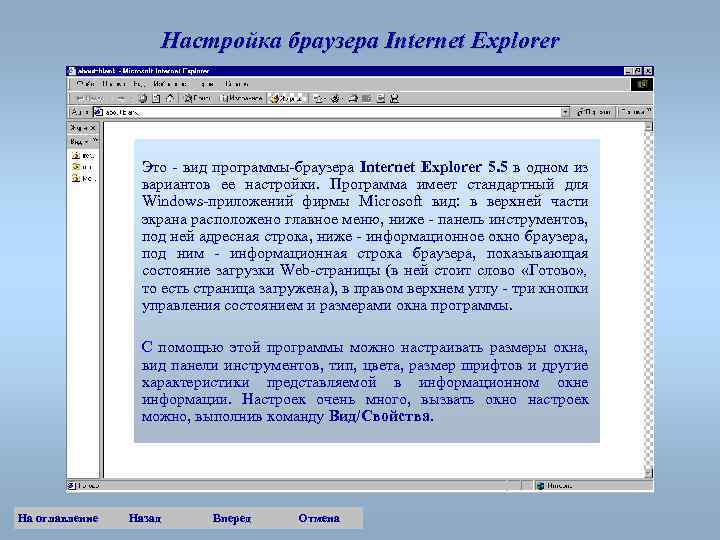Click the scroll-up arrow of the page scrollbar
The height and width of the screenshot is (540, 720).
pos(648,127)
